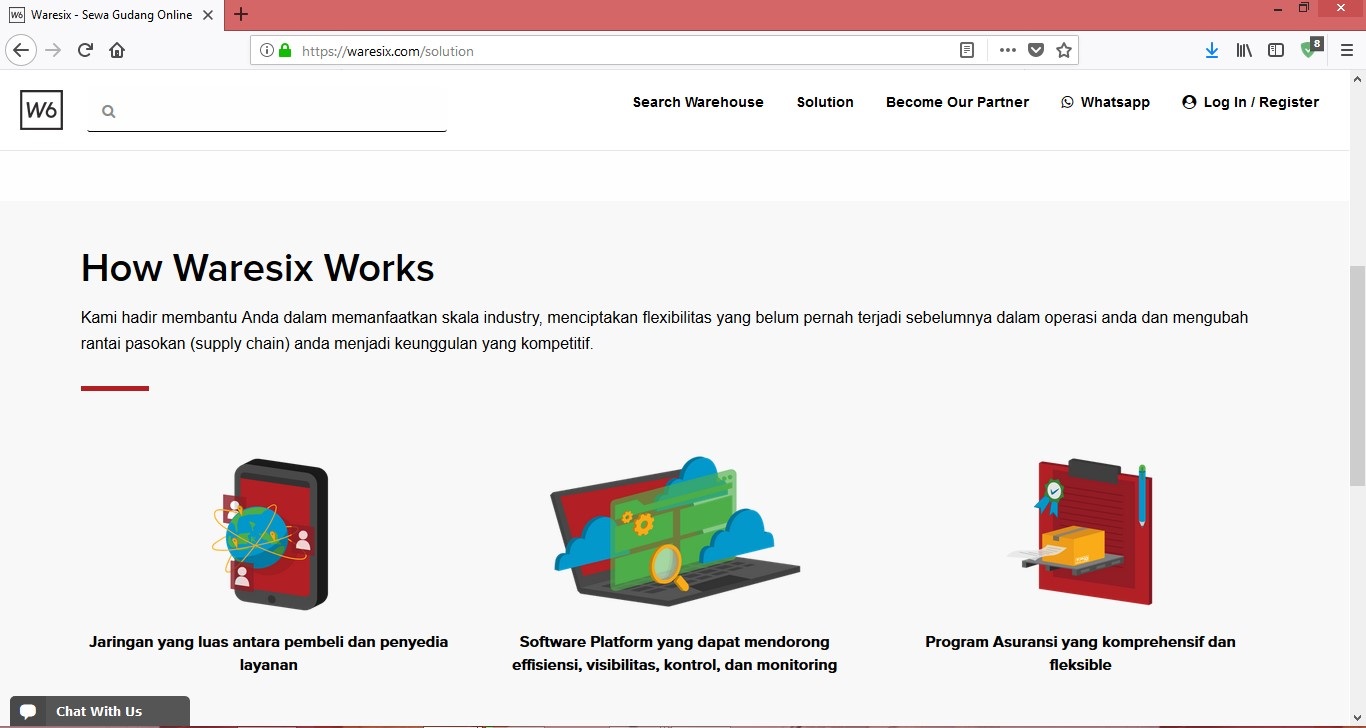Open the downloads panel
This screenshot has width=1366, height=728.
click(1212, 50)
